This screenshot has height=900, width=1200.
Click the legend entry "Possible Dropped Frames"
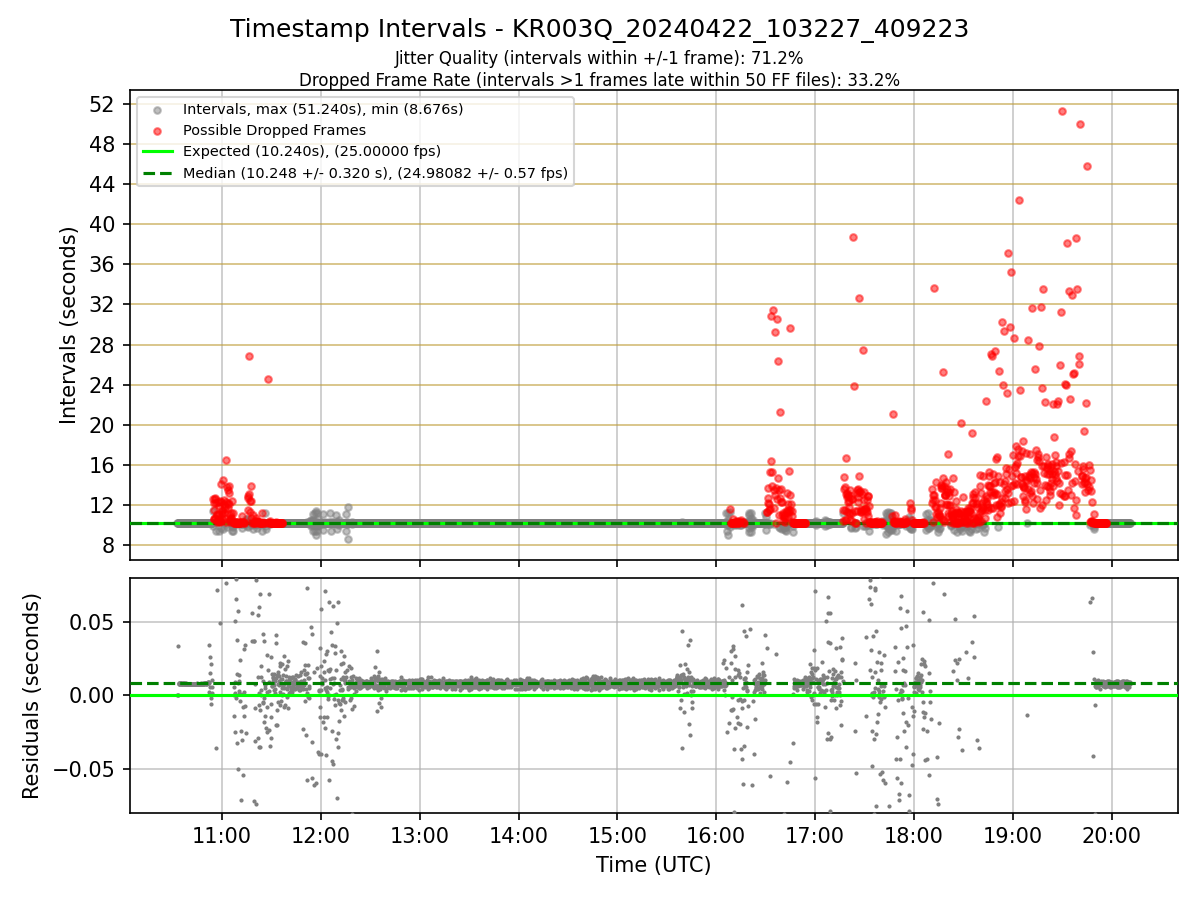coord(274,130)
